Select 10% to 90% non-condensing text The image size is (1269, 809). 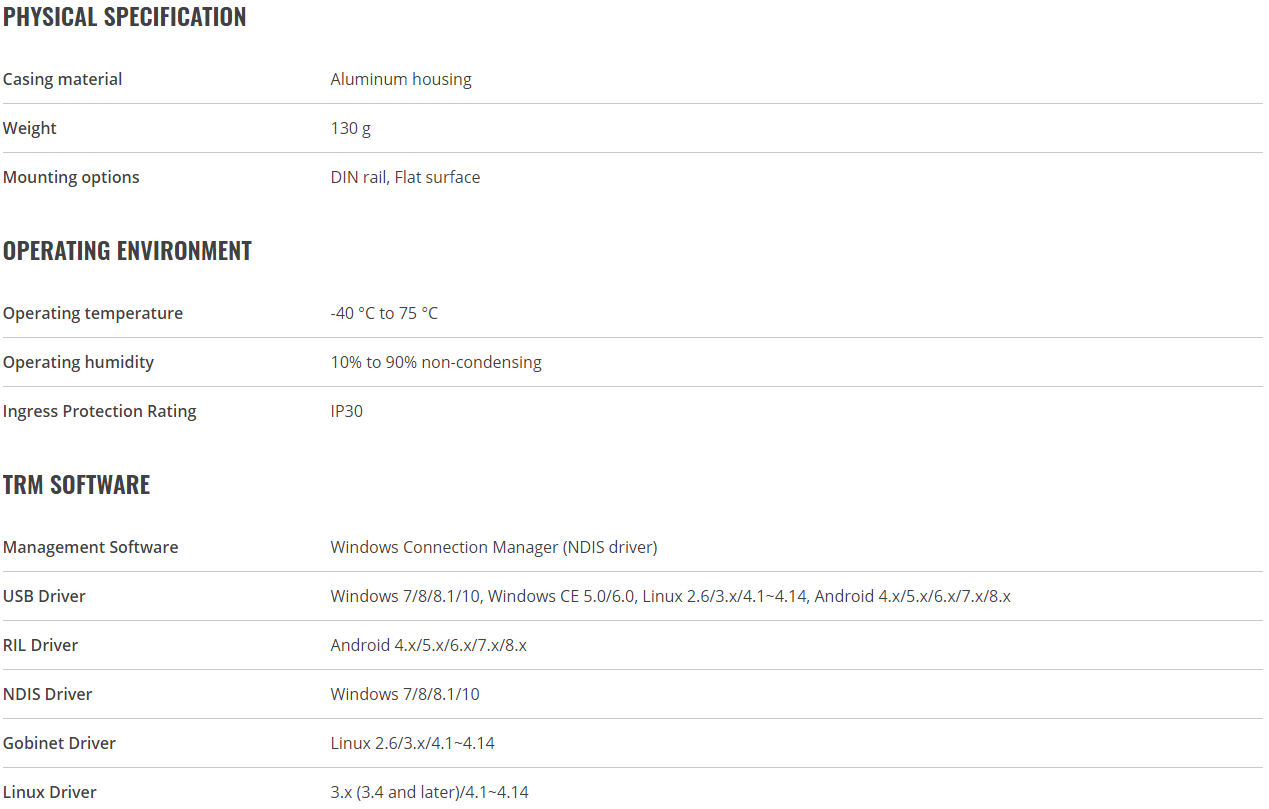point(436,362)
